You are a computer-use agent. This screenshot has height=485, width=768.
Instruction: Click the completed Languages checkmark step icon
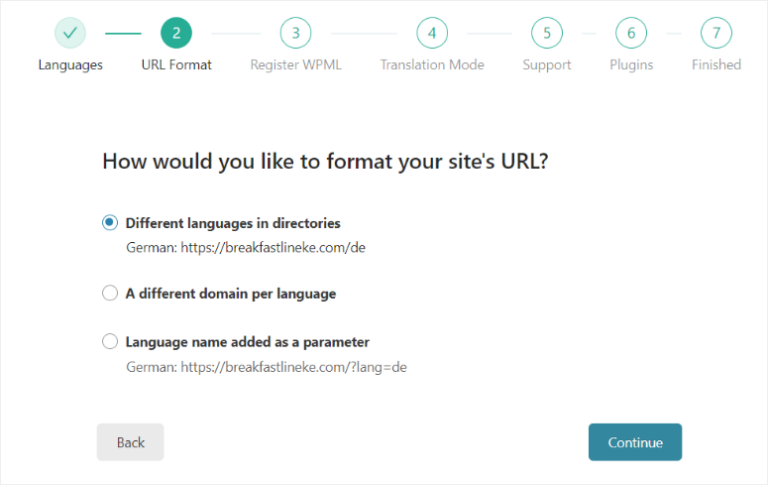[70, 33]
